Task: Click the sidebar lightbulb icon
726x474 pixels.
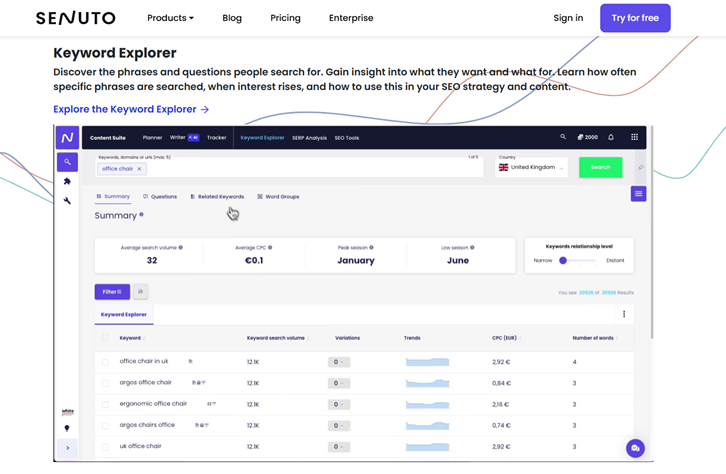Action: pyautogui.click(x=67, y=428)
